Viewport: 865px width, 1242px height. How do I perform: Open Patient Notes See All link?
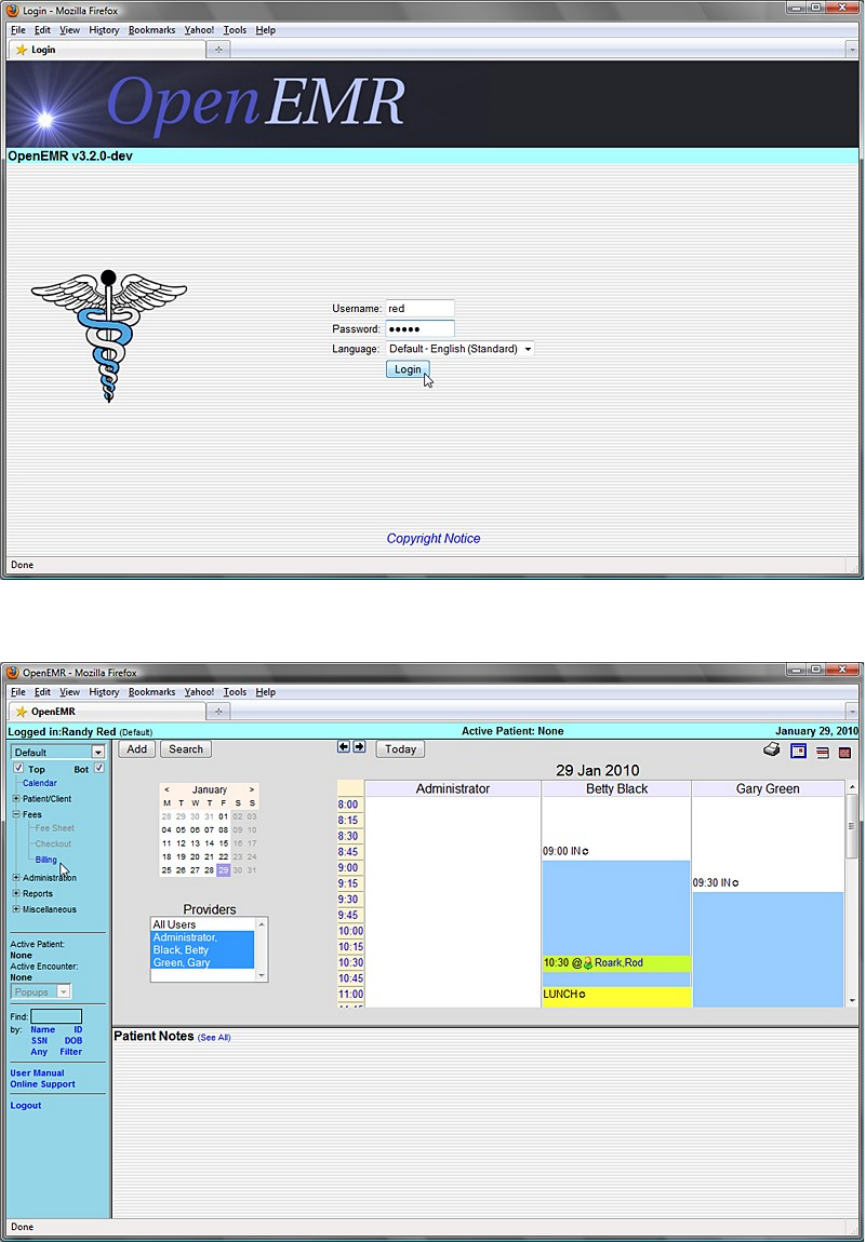[x=214, y=1038]
